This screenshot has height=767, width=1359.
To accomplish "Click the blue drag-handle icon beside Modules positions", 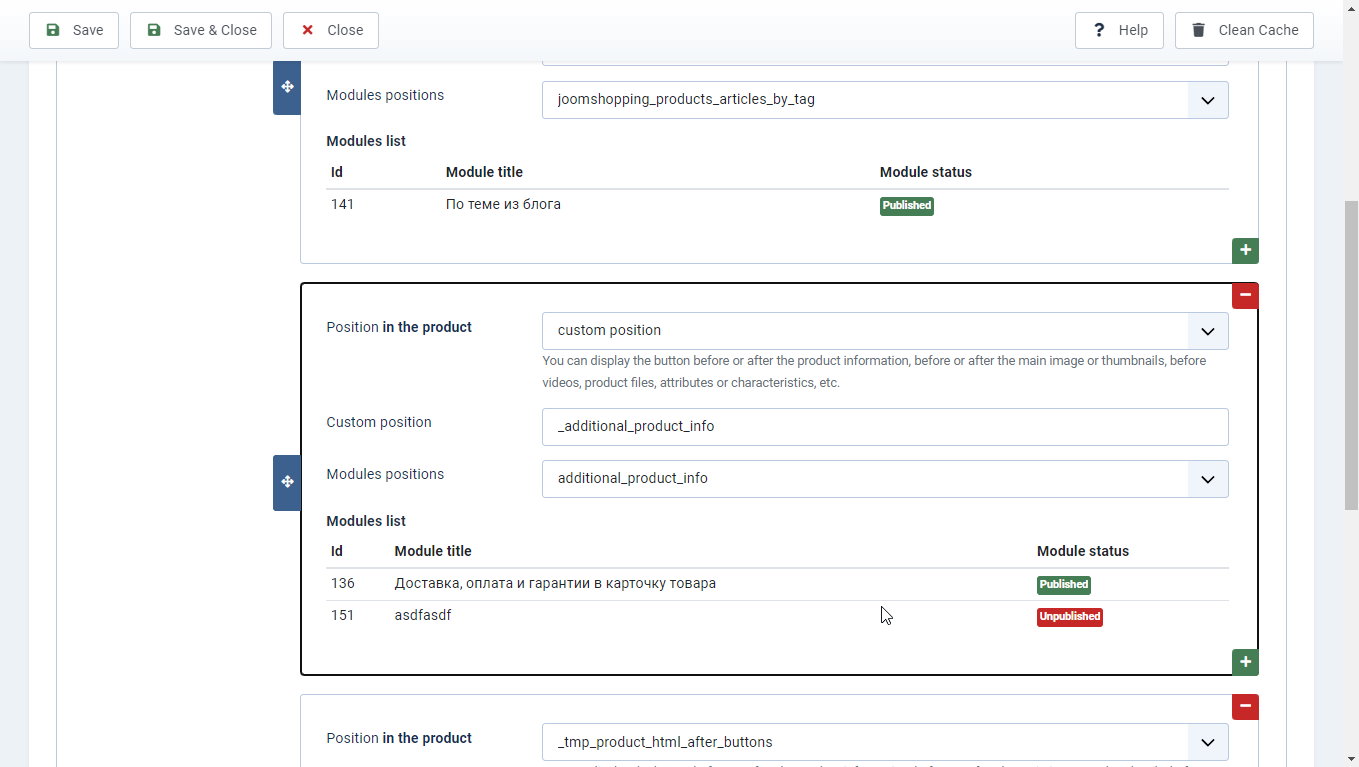I will 286,87.
